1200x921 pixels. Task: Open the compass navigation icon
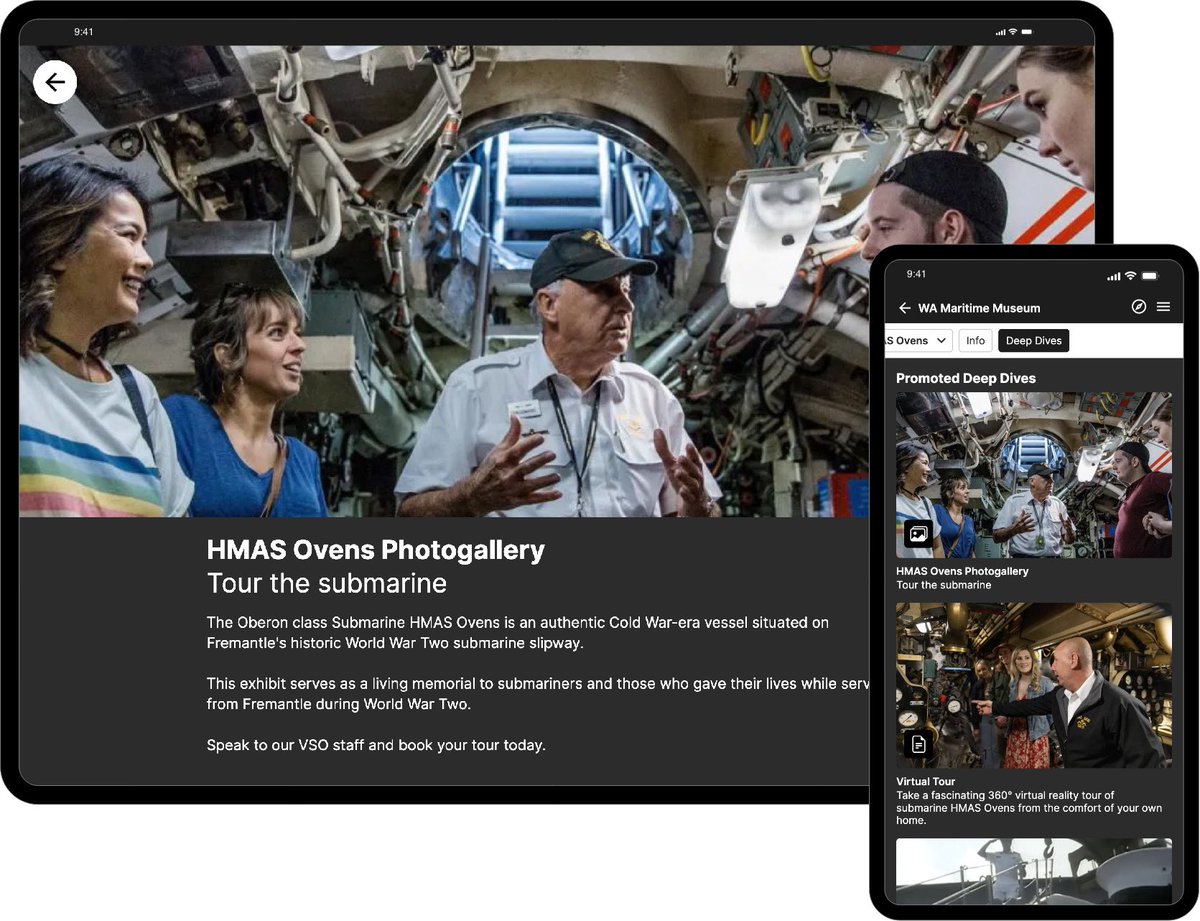[x=1138, y=307]
